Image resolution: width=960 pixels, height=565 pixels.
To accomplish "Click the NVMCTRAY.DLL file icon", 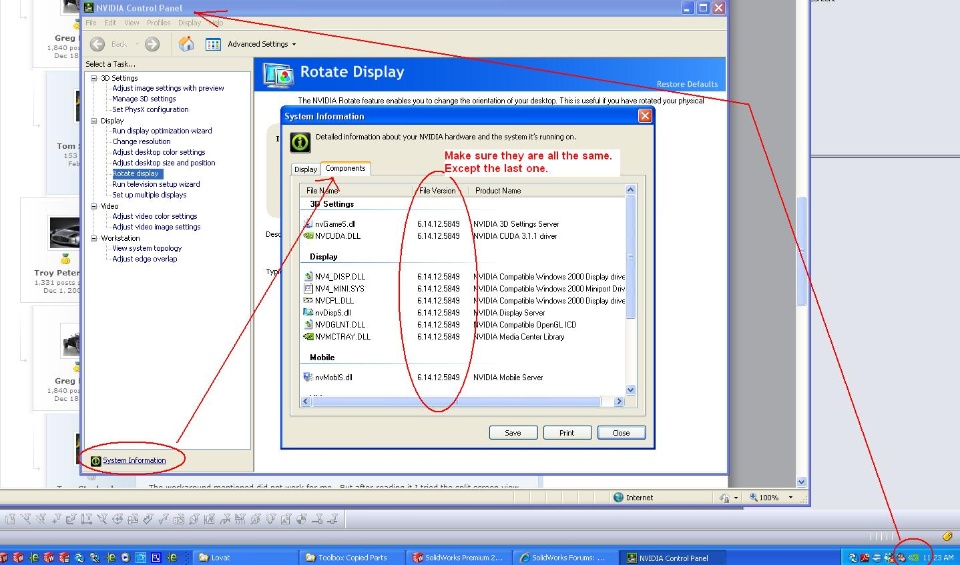I will [x=309, y=336].
